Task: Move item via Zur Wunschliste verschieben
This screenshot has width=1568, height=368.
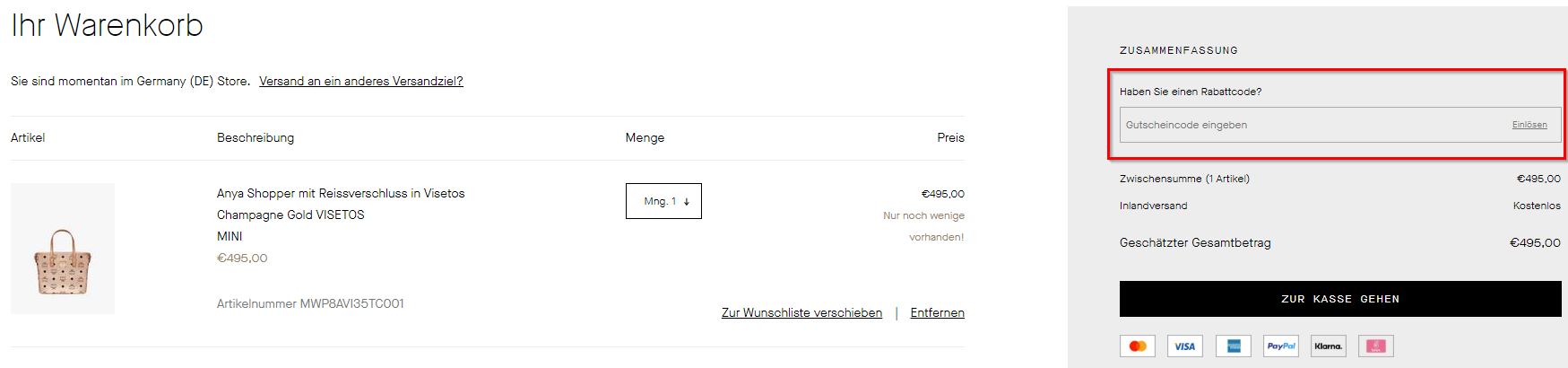Action: pyautogui.click(x=801, y=312)
